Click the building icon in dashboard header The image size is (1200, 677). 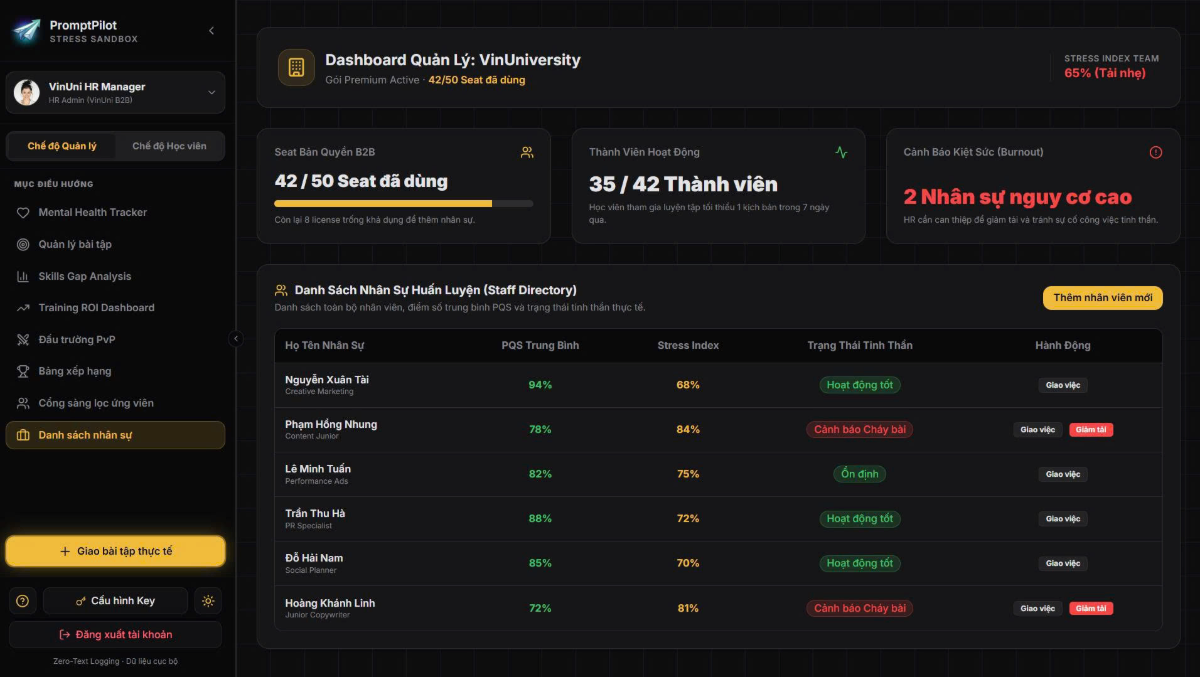point(296,68)
